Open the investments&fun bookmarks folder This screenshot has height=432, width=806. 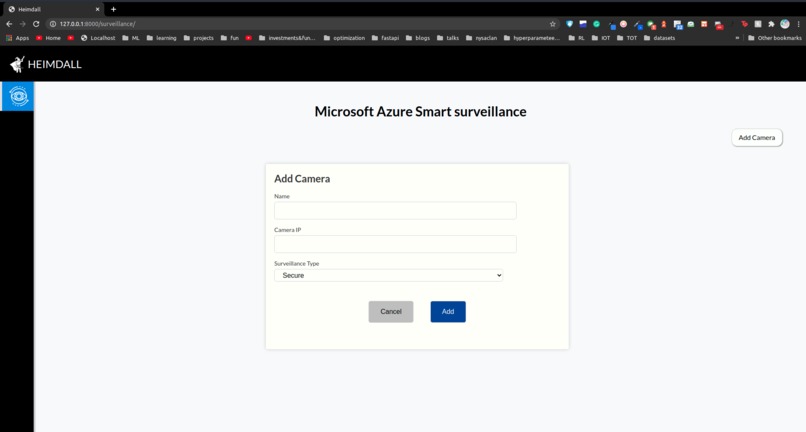click(287, 38)
